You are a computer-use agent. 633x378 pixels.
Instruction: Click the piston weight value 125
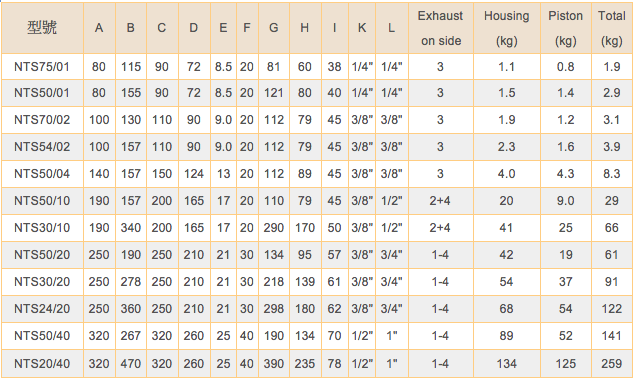point(566,364)
